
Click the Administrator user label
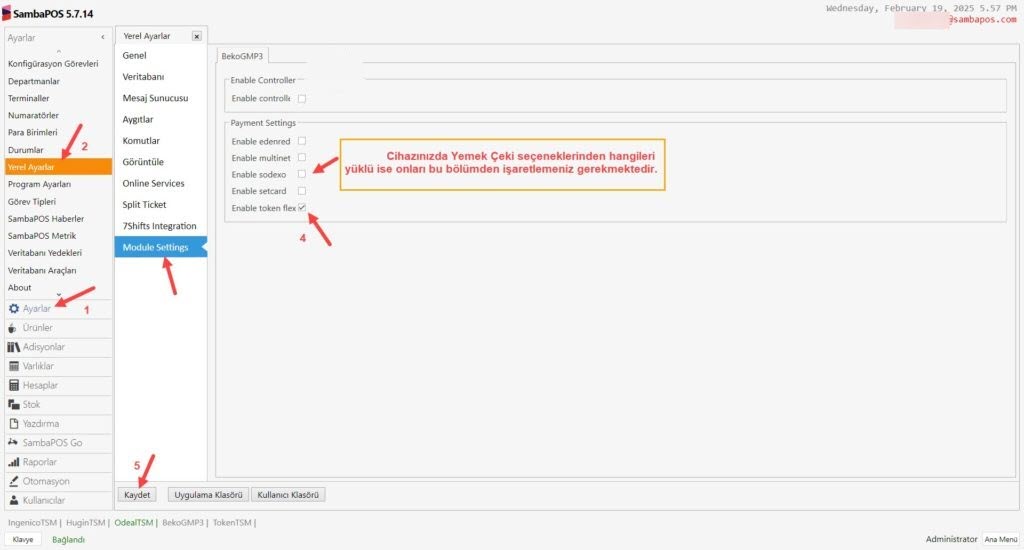[x=952, y=540]
